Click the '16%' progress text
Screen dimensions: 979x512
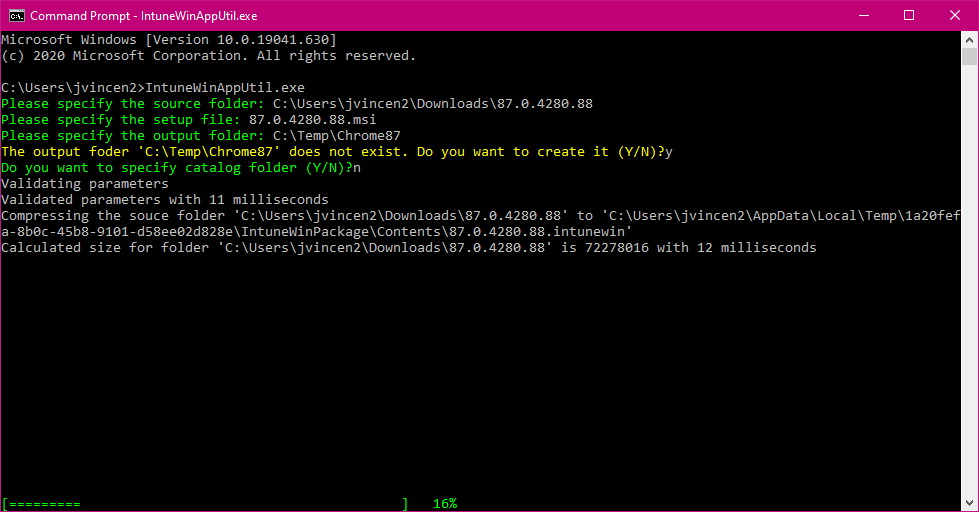[x=445, y=504]
